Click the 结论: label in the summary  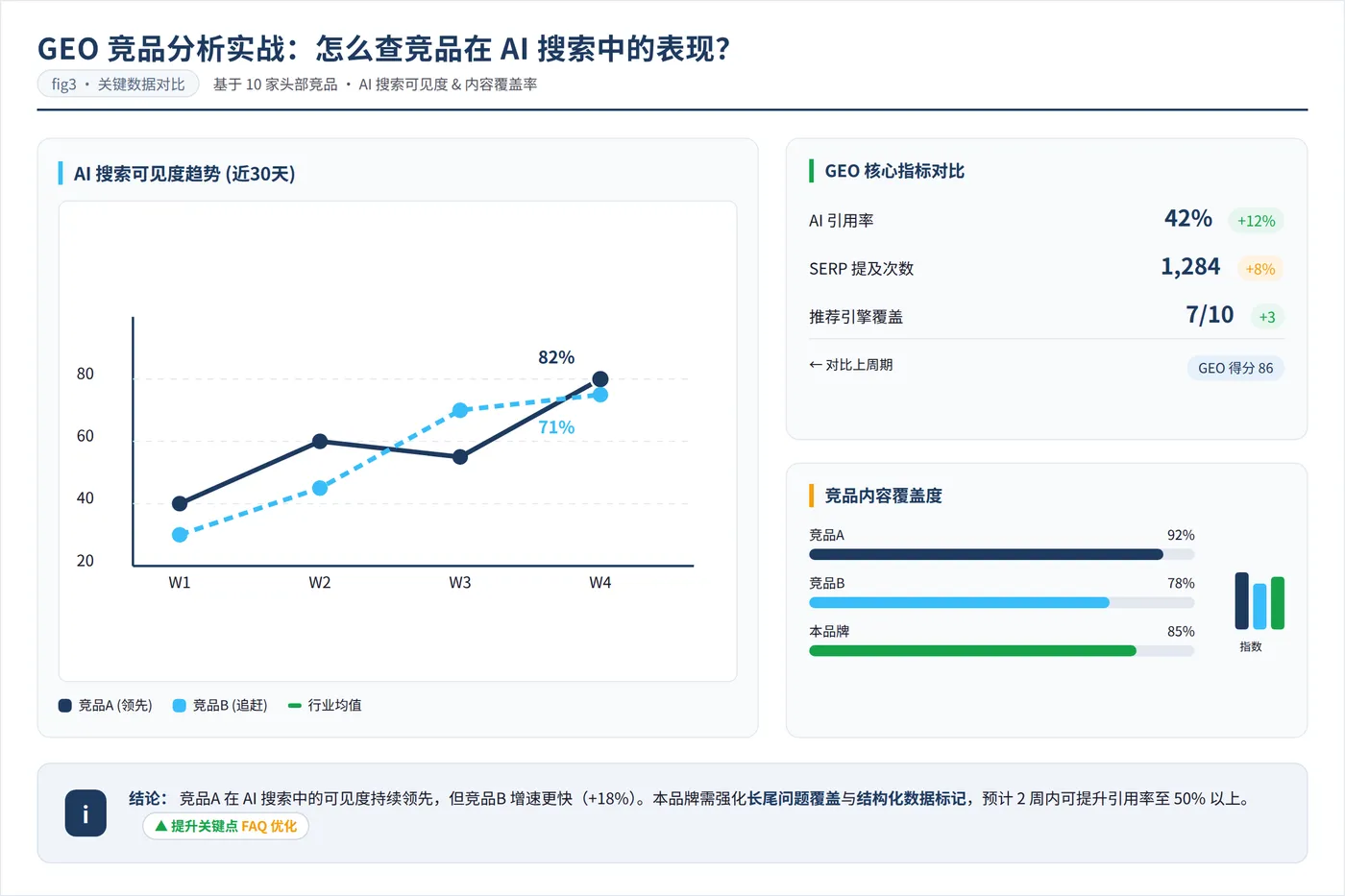point(148,798)
